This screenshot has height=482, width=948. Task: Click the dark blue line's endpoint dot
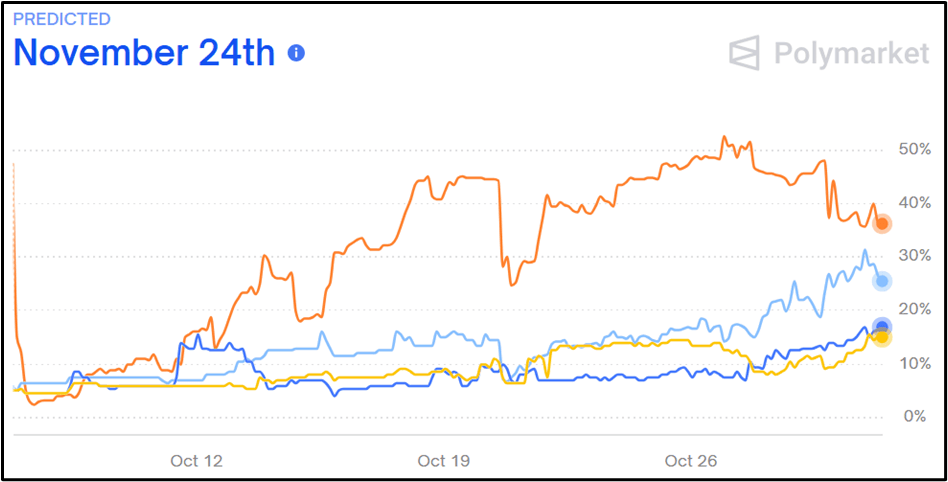pyautogui.click(x=882, y=327)
